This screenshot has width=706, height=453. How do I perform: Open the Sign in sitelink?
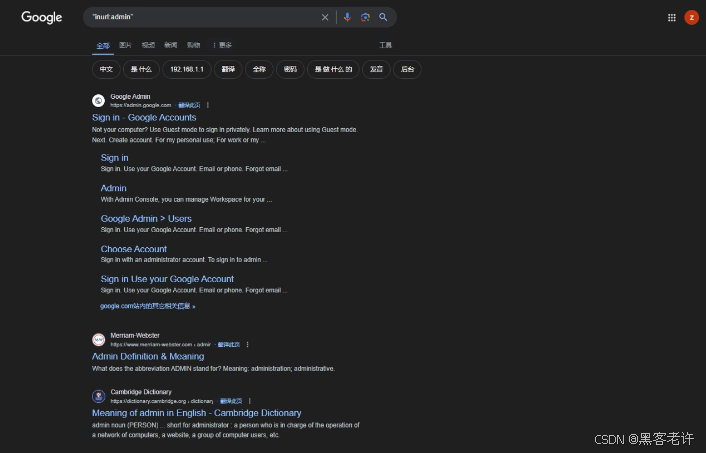tap(114, 158)
